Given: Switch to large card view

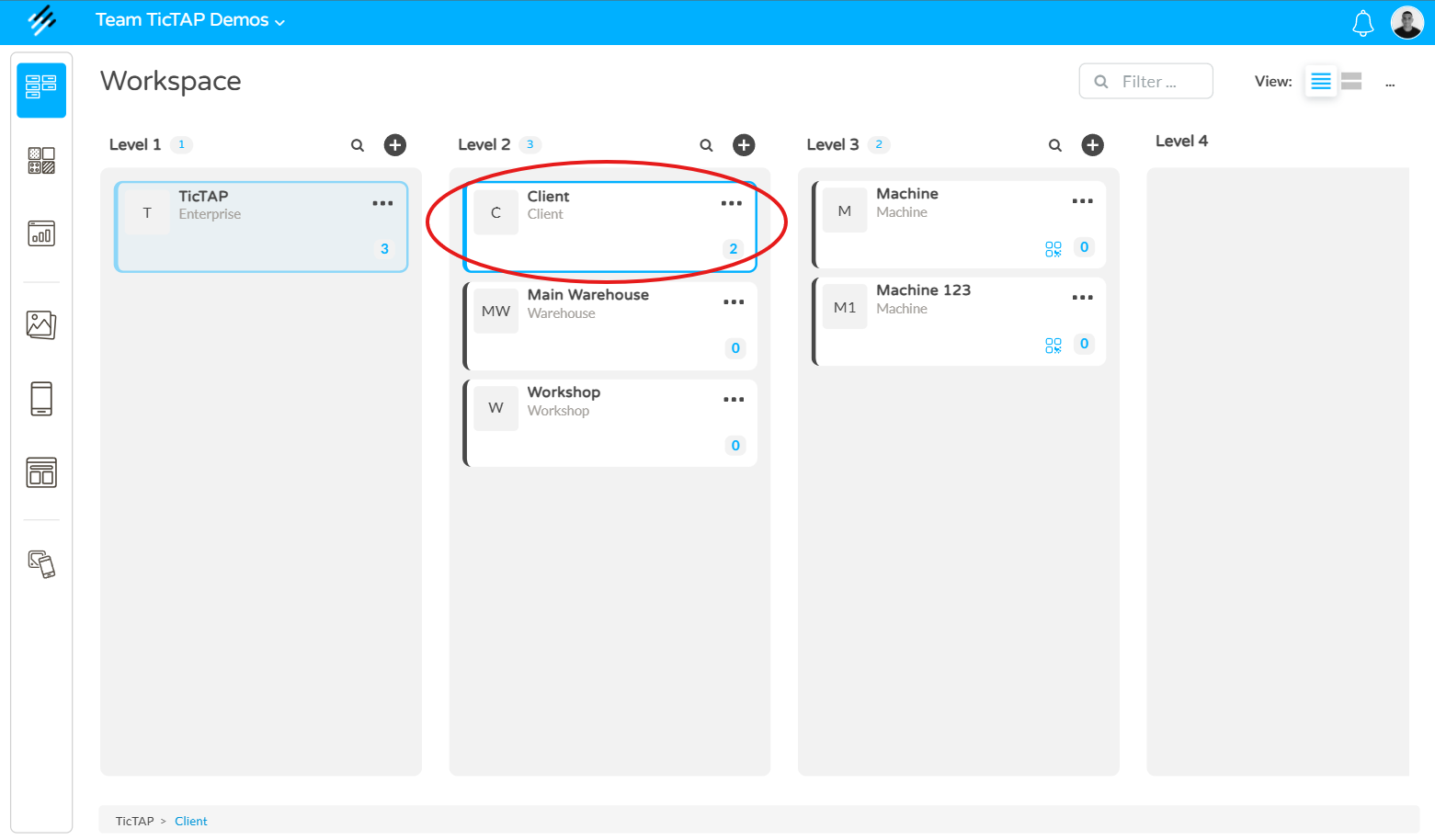Looking at the screenshot, I should (1351, 81).
